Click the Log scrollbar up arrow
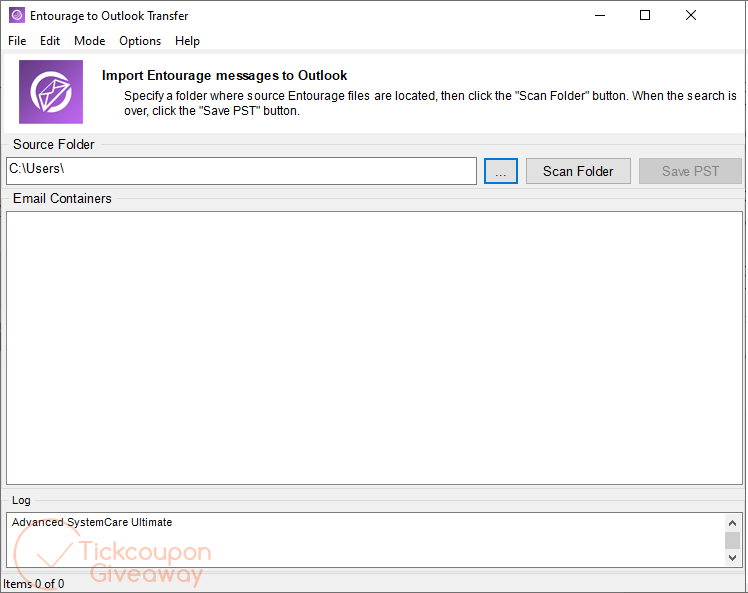The image size is (748, 593). point(732,523)
